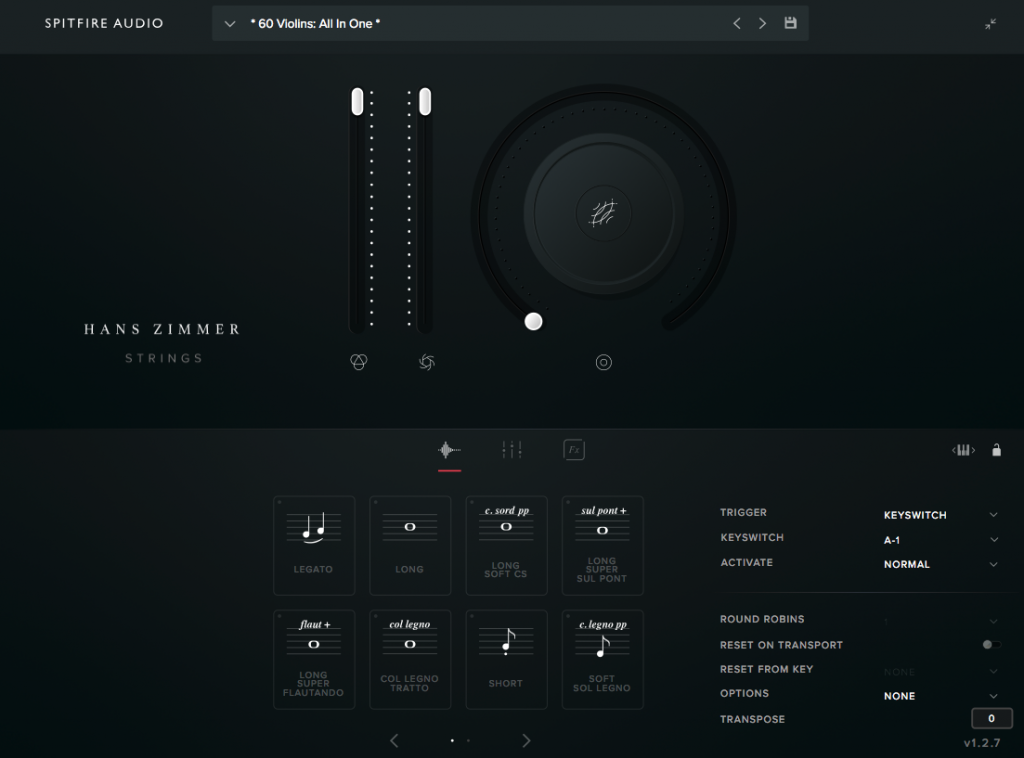Click the dynamics swirl icon below the second fader

point(426,362)
